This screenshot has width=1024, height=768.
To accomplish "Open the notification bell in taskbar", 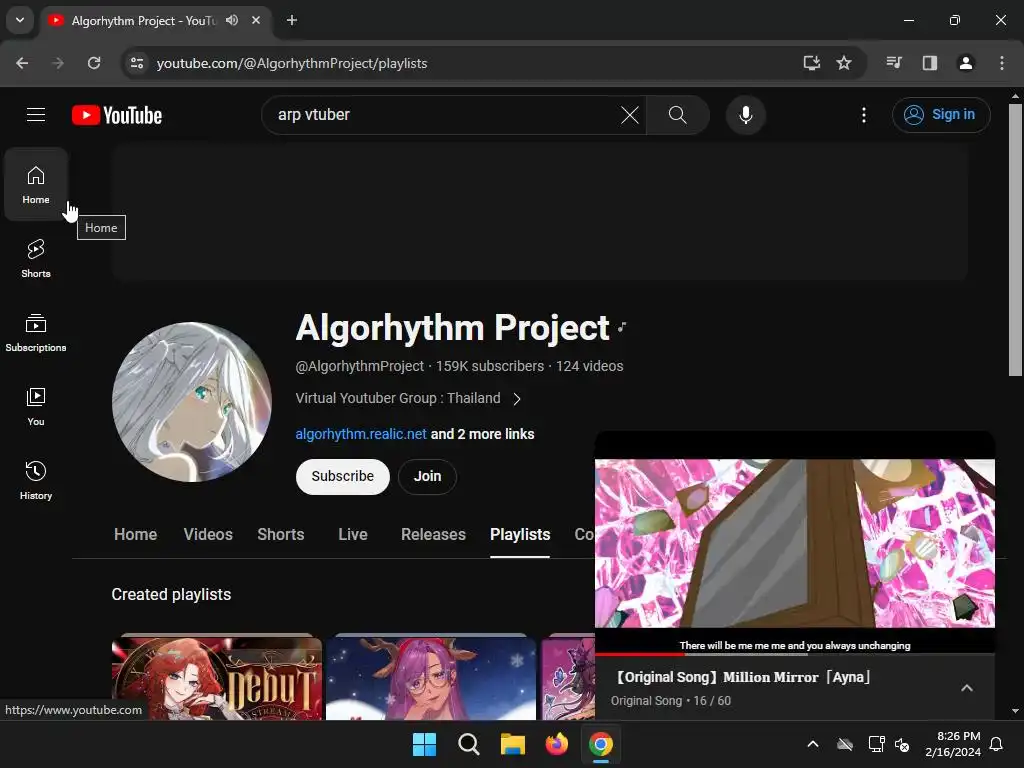I will click(996, 744).
